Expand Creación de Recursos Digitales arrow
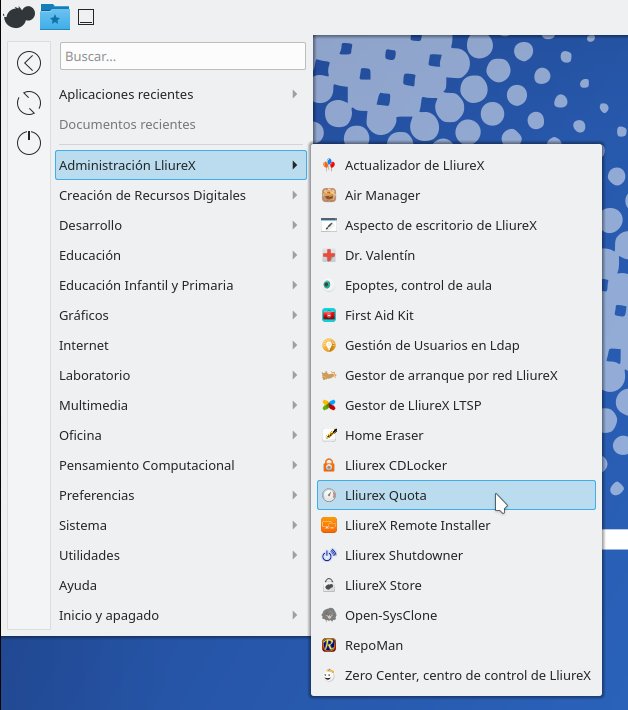The image size is (628, 710). [x=295, y=195]
